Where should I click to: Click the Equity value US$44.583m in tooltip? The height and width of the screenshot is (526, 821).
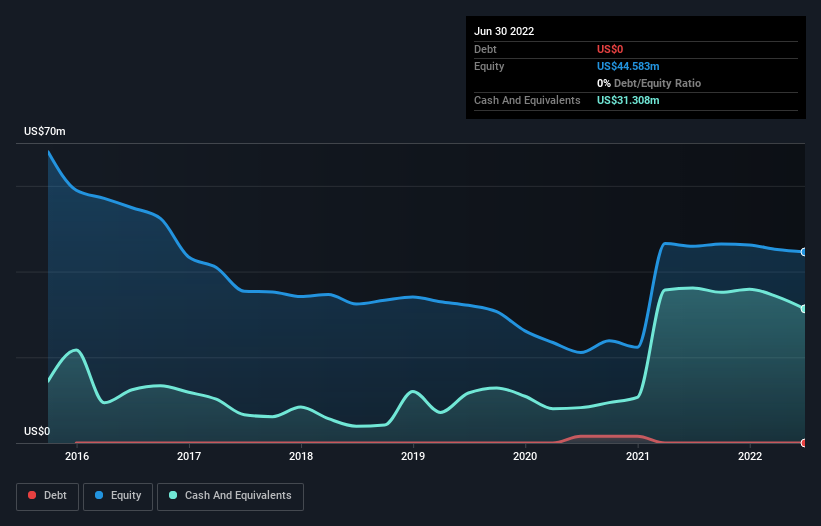click(628, 66)
